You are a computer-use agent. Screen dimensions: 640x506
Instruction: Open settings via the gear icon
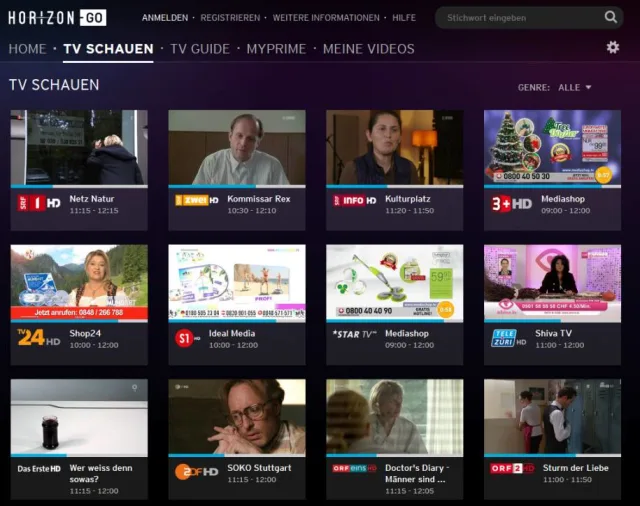(x=613, y=47)
